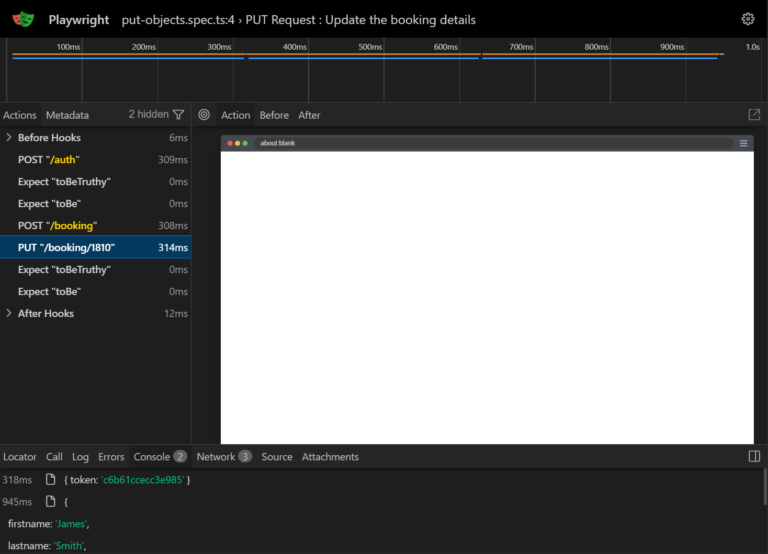Toggle the split sidebar layout icon
768x554 pixels.
click(754, 457)
